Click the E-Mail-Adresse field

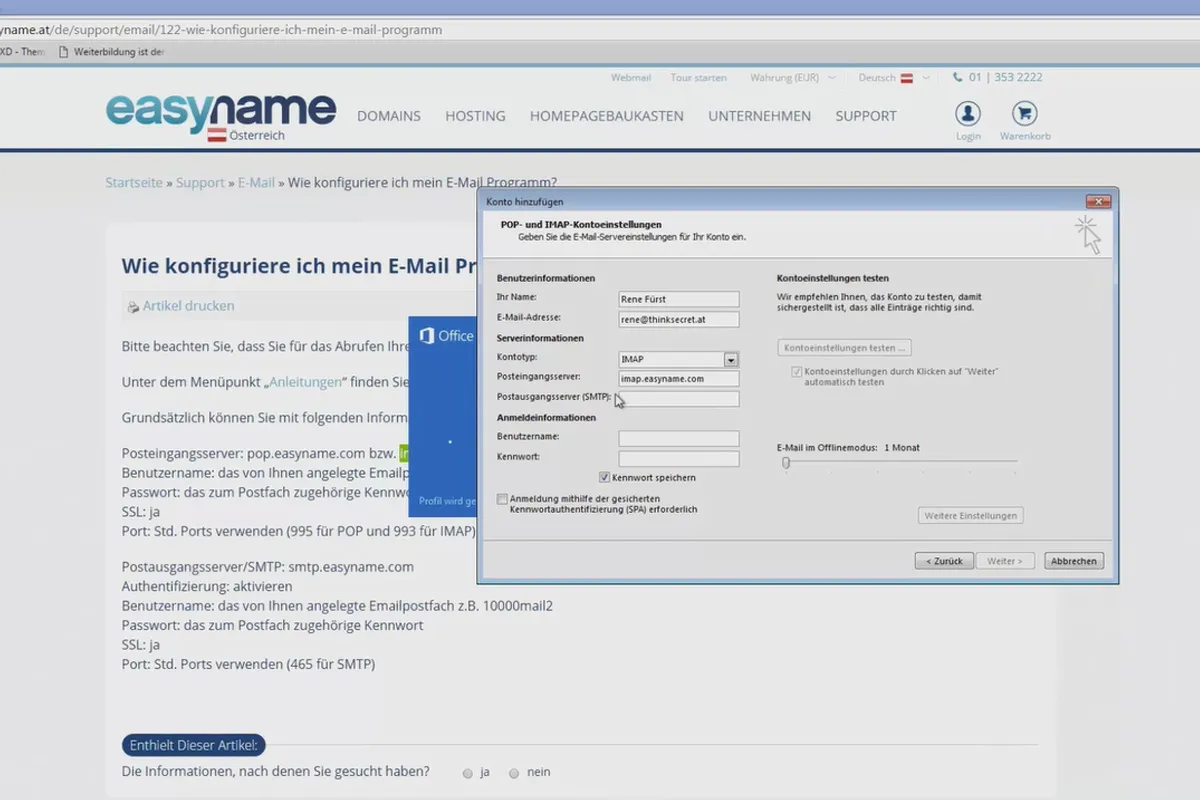(679, 320)
